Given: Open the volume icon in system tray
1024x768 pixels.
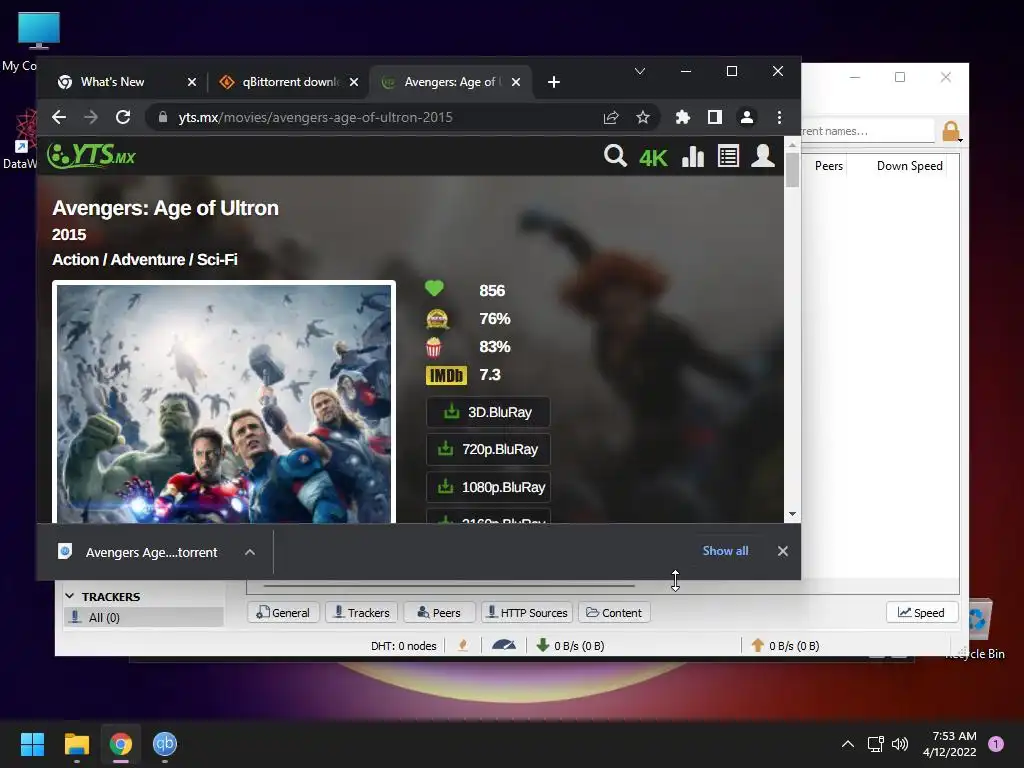Looking at the screenshot, I should click(x=900, y=744).
